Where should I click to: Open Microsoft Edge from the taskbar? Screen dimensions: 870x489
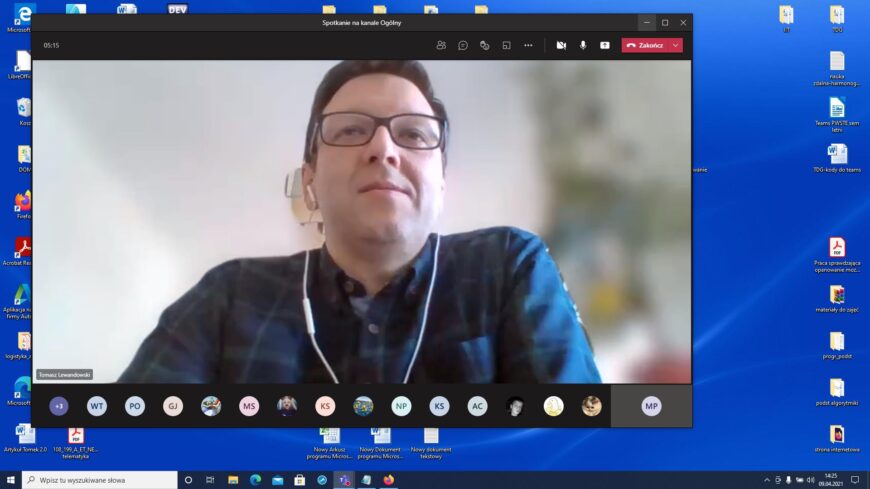(255, 480)
